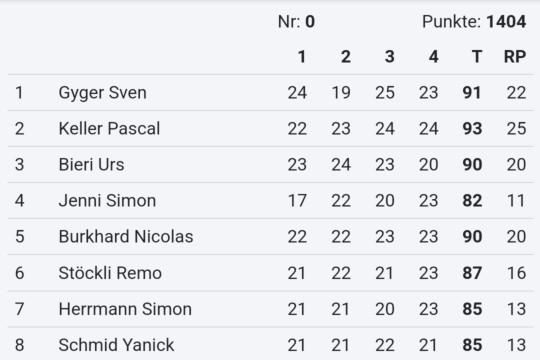Select the Herrmann Simon name
Screen dimensions: 540x360
[x=125, y=309]
